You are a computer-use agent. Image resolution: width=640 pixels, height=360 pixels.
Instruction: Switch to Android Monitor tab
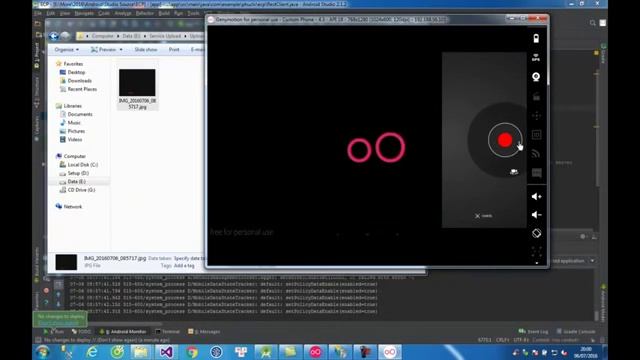123,332
